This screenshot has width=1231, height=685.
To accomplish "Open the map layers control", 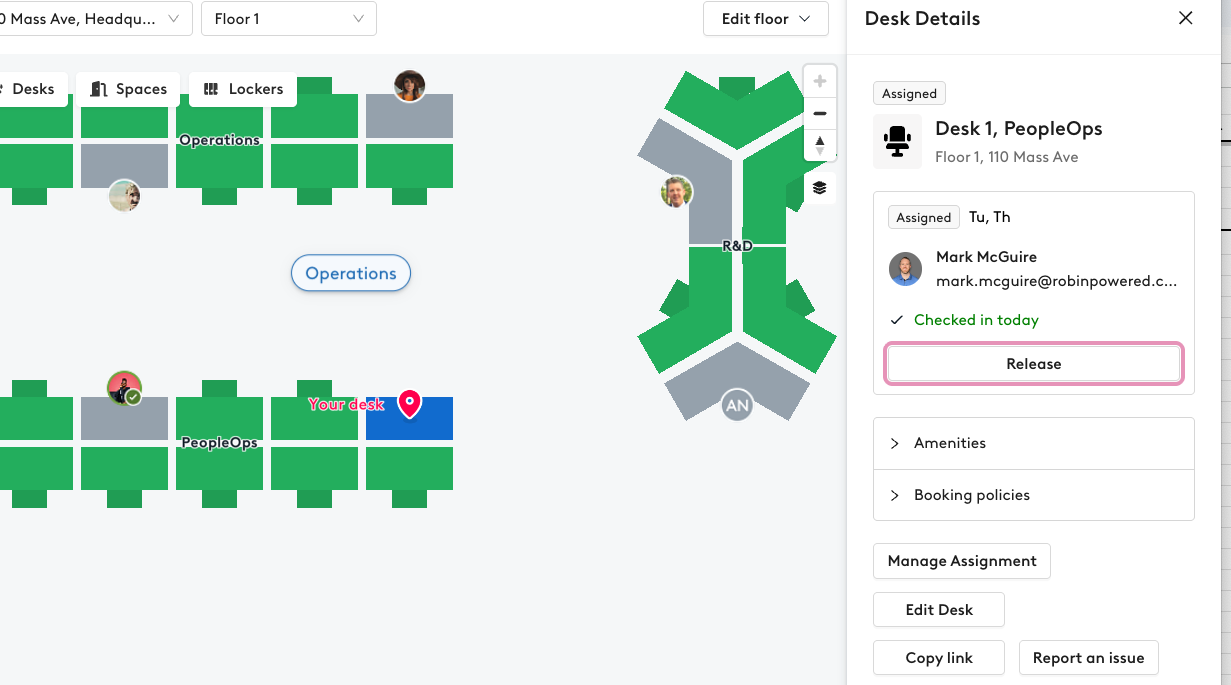I will click(x=819, y=187).
